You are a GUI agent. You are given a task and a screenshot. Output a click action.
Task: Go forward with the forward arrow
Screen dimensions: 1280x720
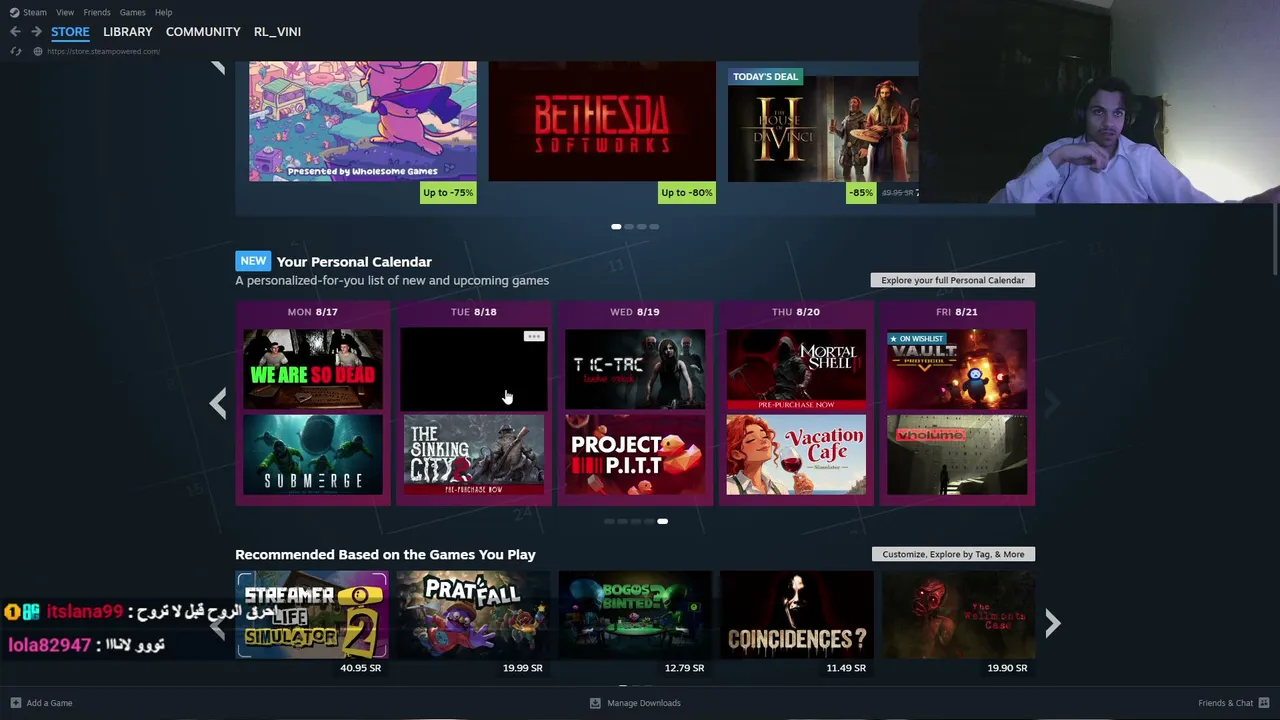[x=36, y=32]
